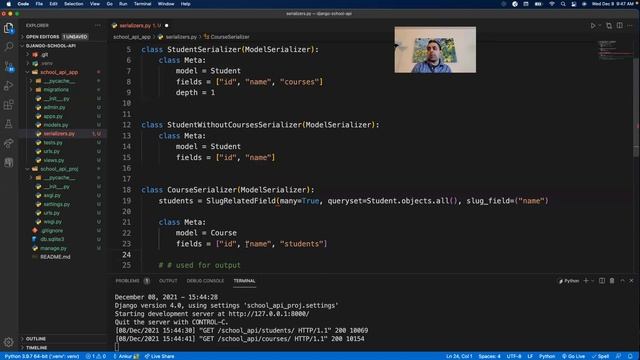This screenshot has height=360, width=640.
Task: Open settings.py in the explorer
Action: tap(56, 204)
